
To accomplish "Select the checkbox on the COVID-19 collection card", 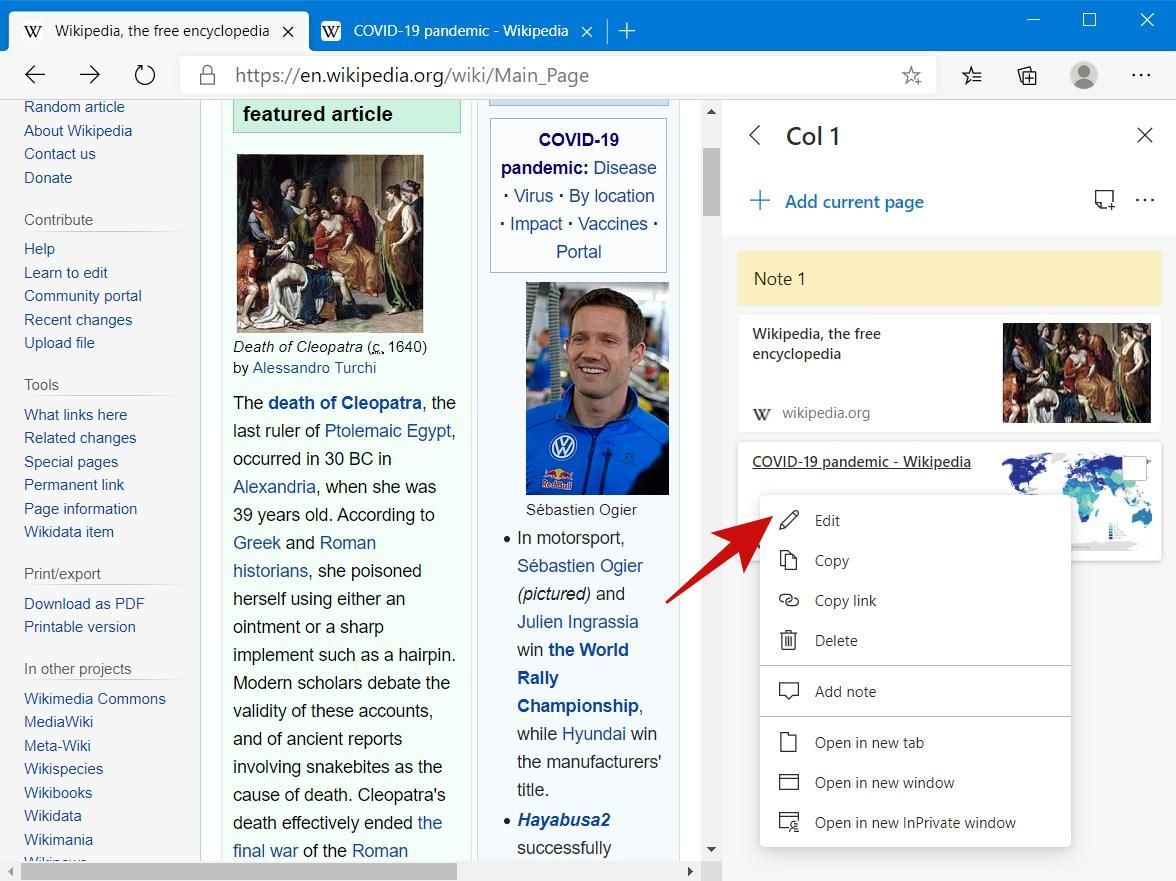I will pos(1134,469).
